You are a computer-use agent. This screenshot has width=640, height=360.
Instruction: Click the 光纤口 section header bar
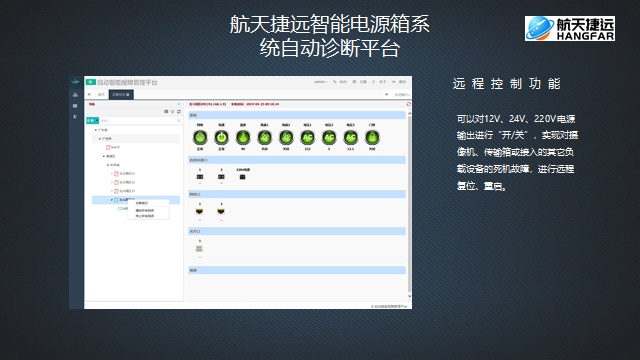point(297,231)
